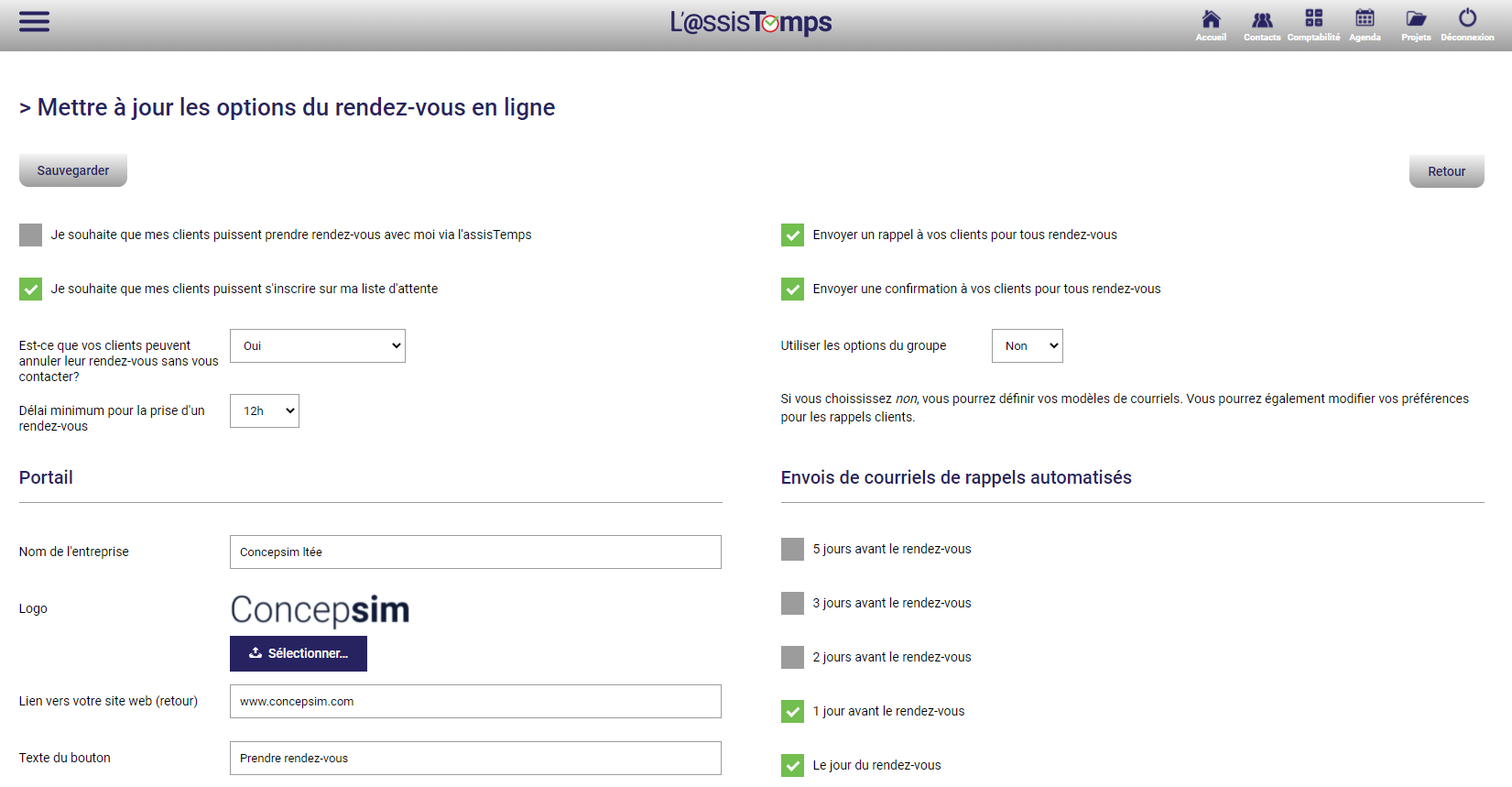
Task: Open the client cancellation Oui dropdown
Action: [317, 346]
